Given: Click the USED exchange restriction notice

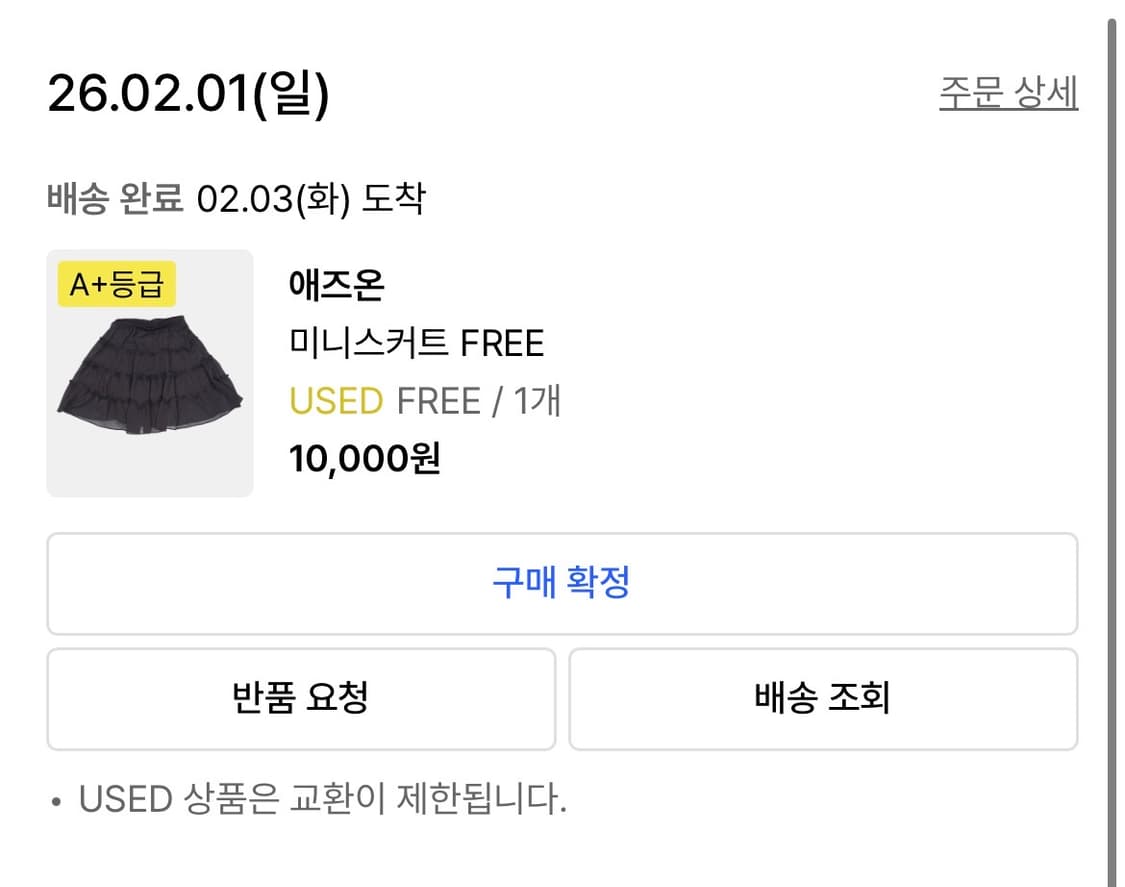Looking at the screenshot, I should coord(320,798).
